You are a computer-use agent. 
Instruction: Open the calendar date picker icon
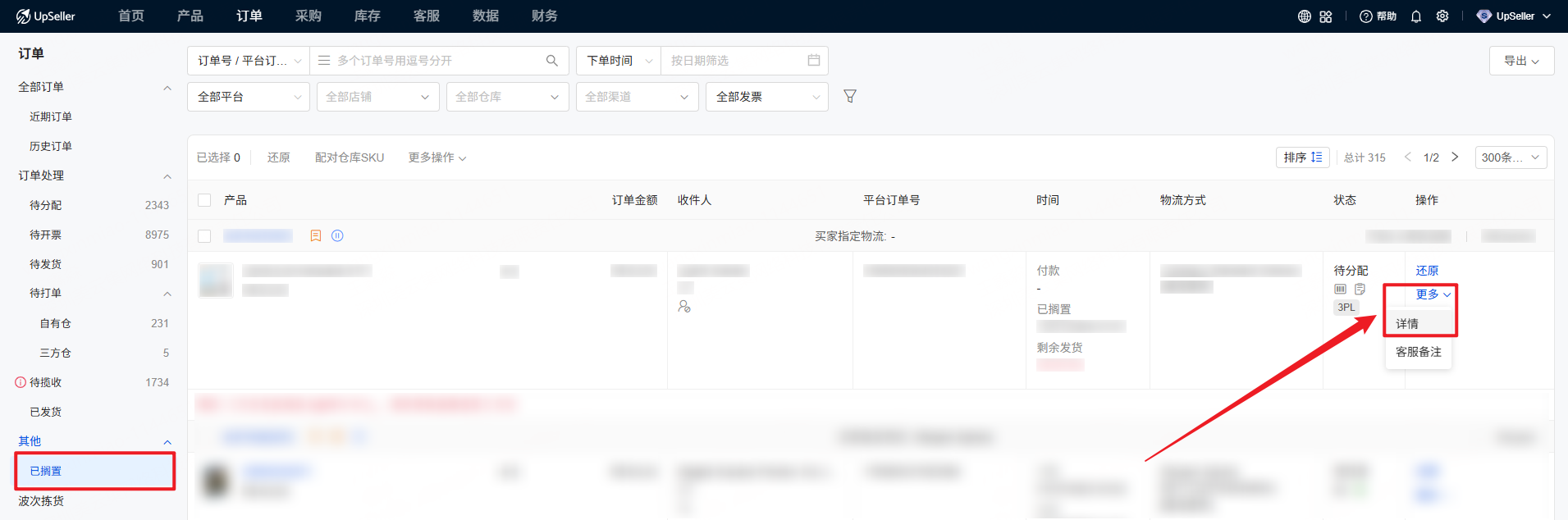(x=814, y=61)
